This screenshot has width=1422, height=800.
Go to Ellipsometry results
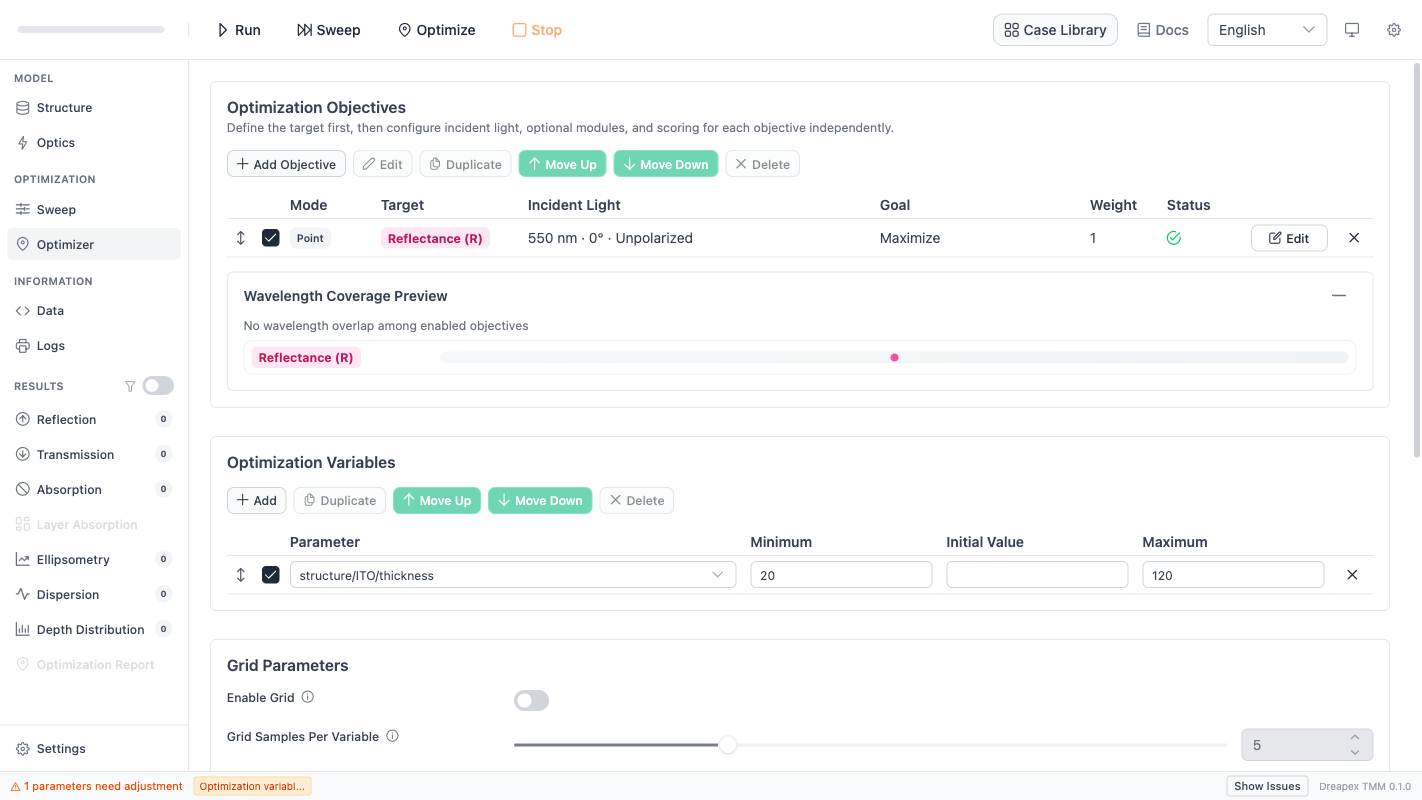point(73,560)
